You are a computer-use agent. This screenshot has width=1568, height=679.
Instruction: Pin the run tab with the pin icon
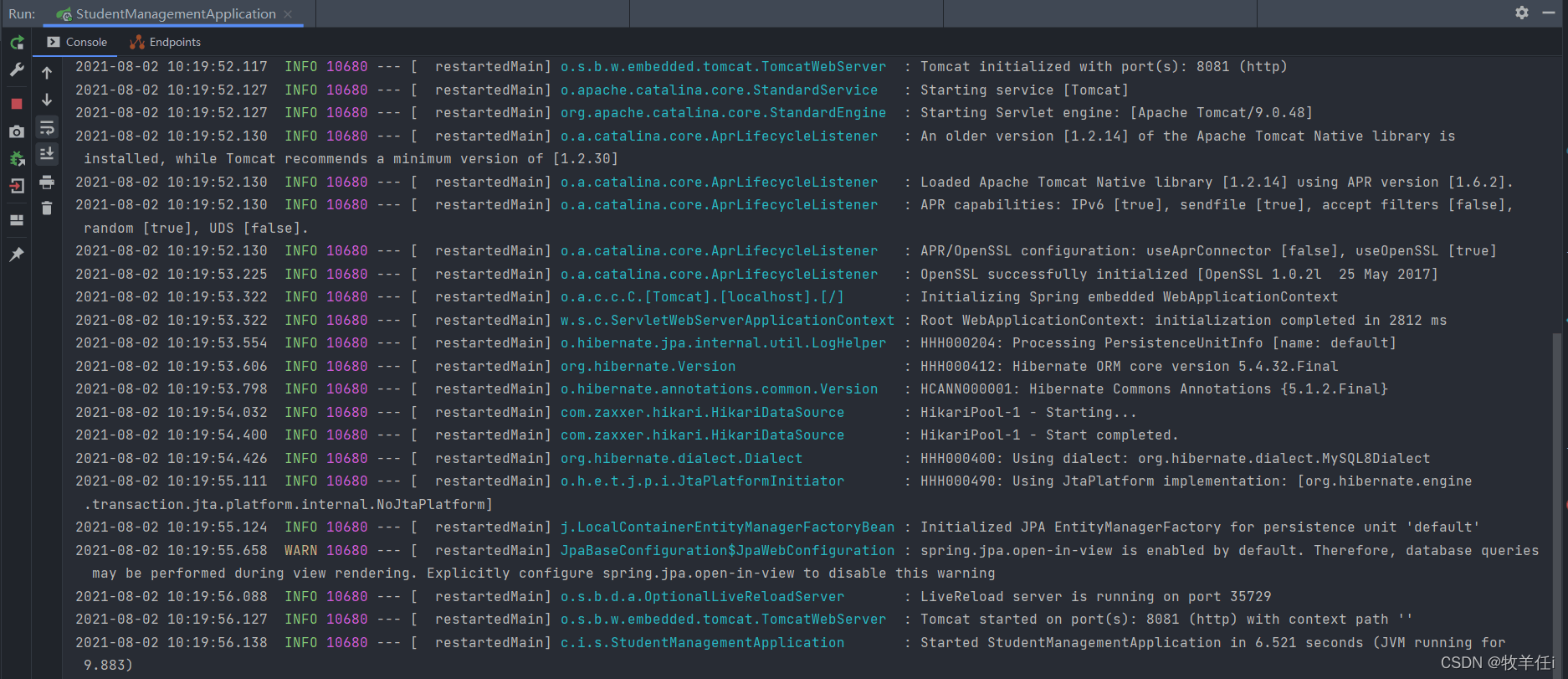[x=17, y=254]
